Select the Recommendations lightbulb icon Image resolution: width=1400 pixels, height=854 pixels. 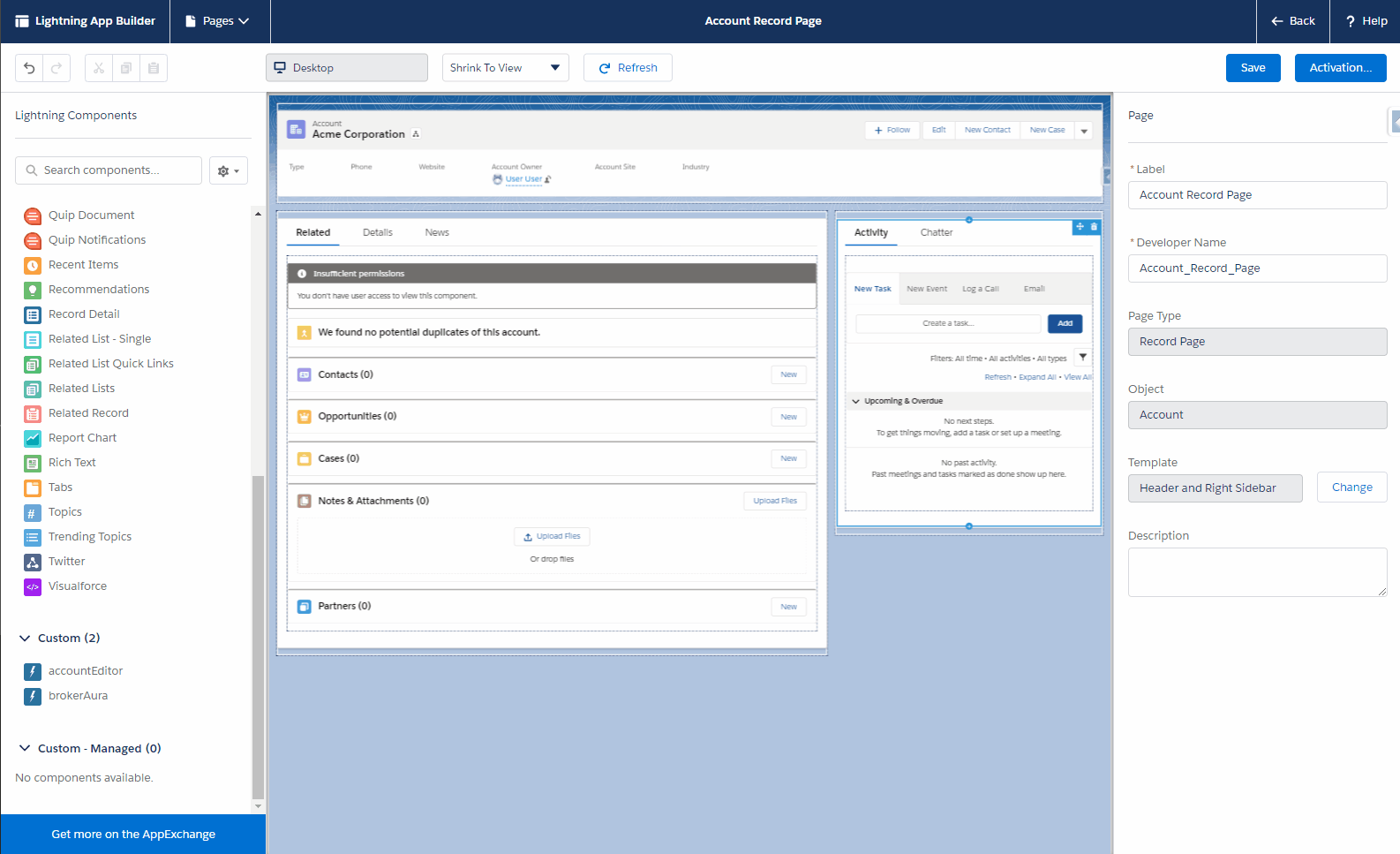[x=33, y=290]
